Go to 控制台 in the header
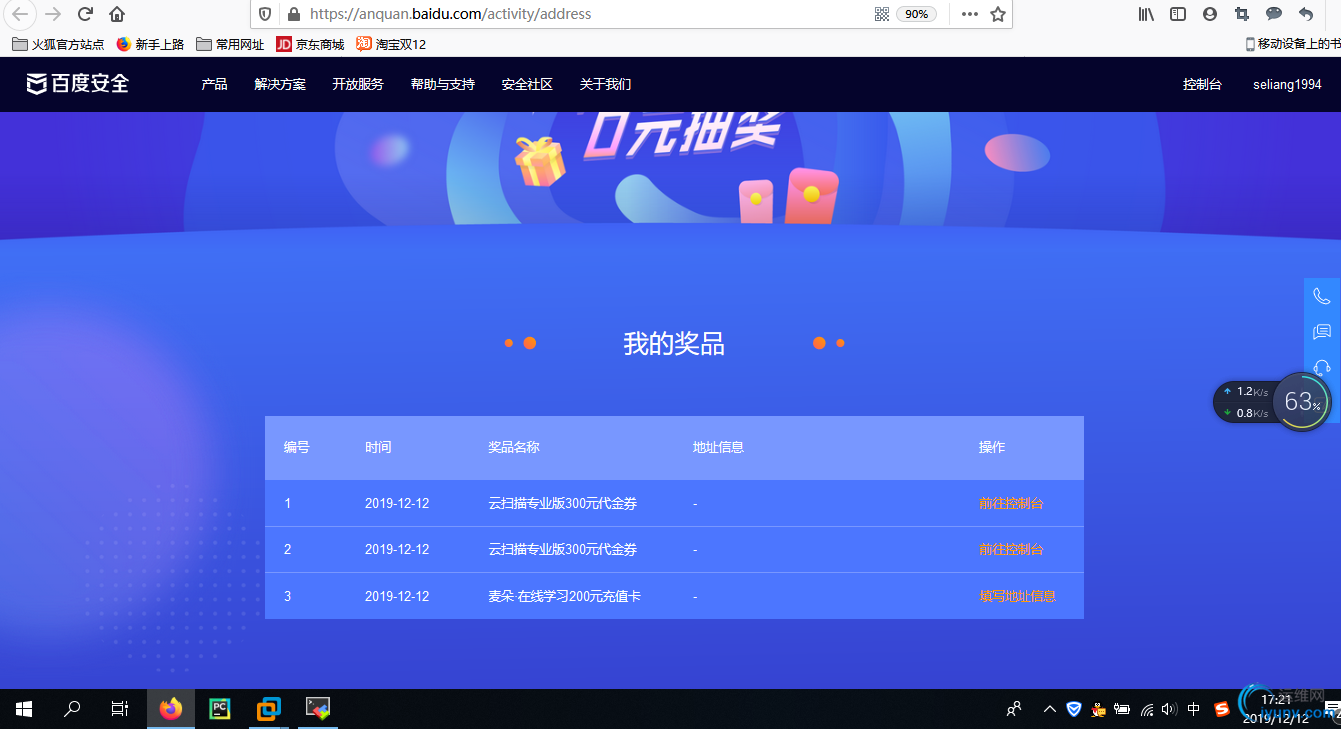The width and height of the screenshot is (1341, 729). pos(1202,84)
